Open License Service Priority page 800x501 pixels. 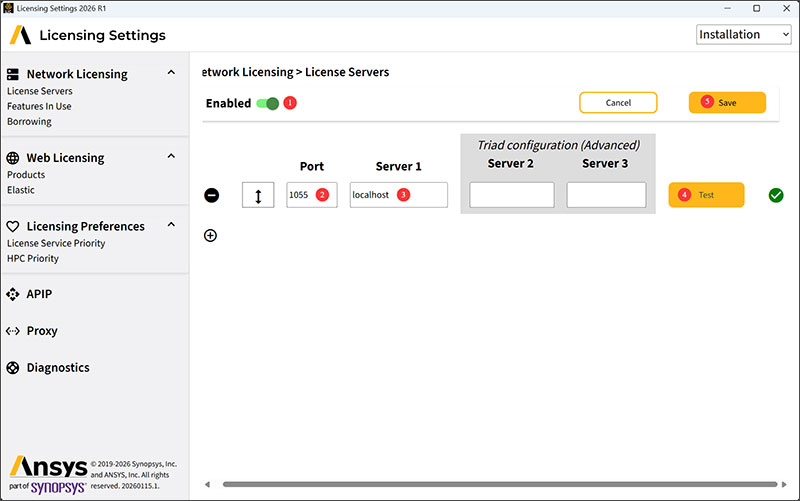pos(56,243)
